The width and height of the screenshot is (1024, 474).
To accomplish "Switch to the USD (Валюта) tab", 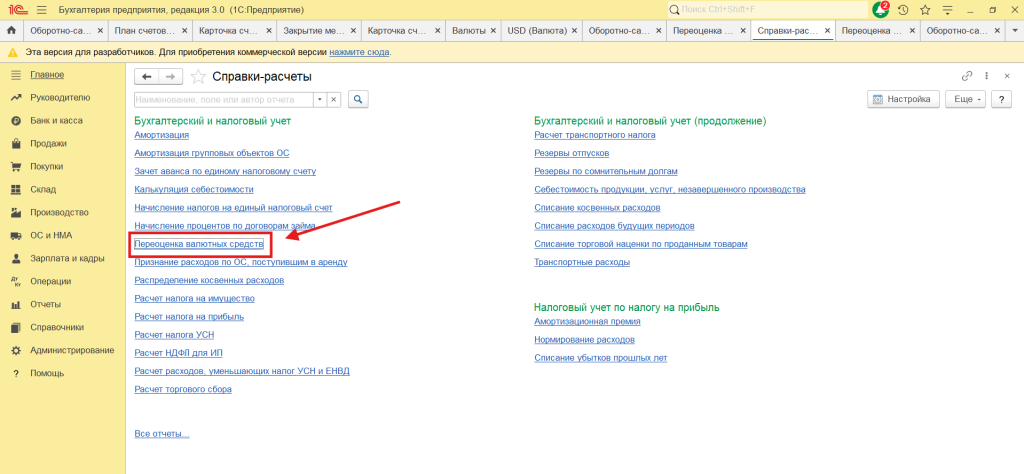I will pyautogui.click(x=536, y=30).
